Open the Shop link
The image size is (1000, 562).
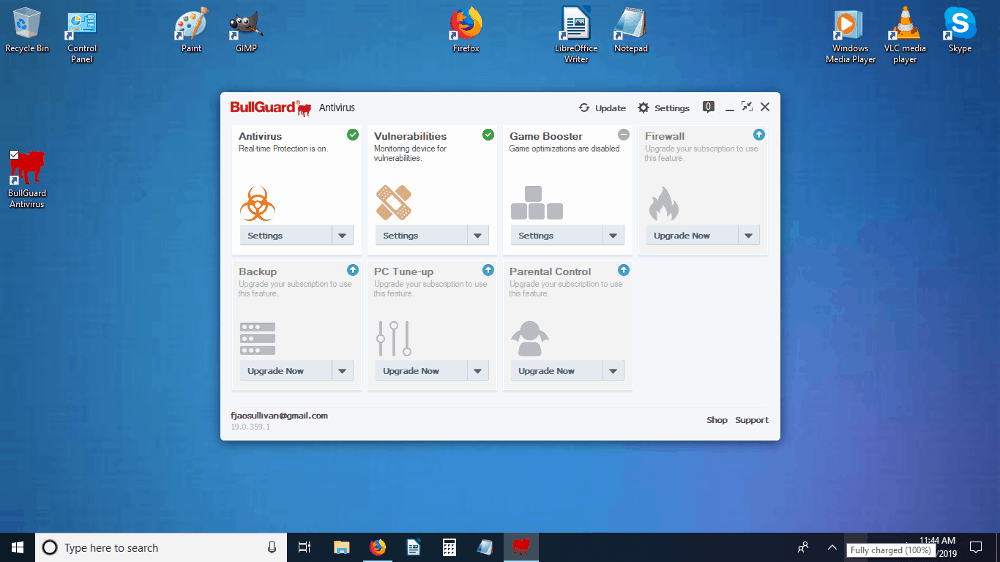[717, 420]
